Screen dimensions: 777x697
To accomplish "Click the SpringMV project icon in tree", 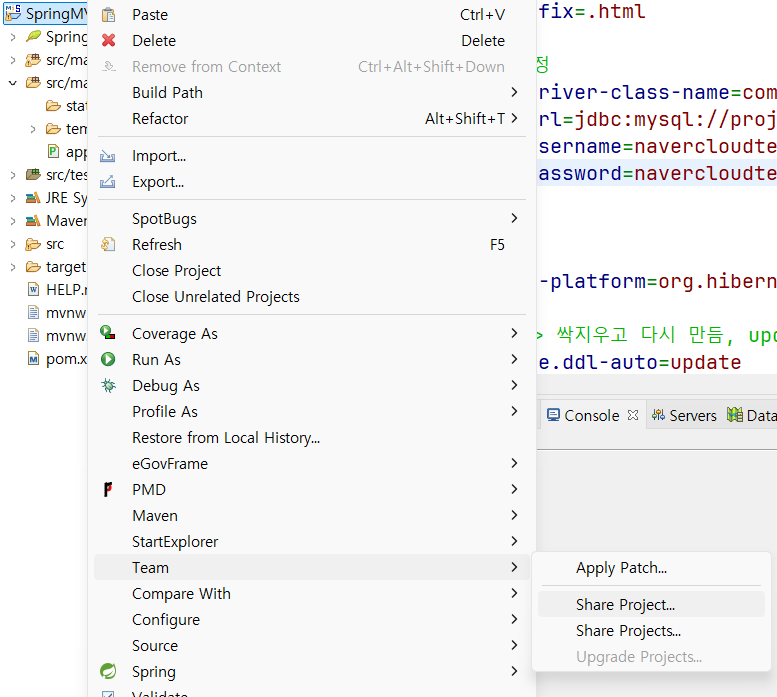I will click(12, 13).
